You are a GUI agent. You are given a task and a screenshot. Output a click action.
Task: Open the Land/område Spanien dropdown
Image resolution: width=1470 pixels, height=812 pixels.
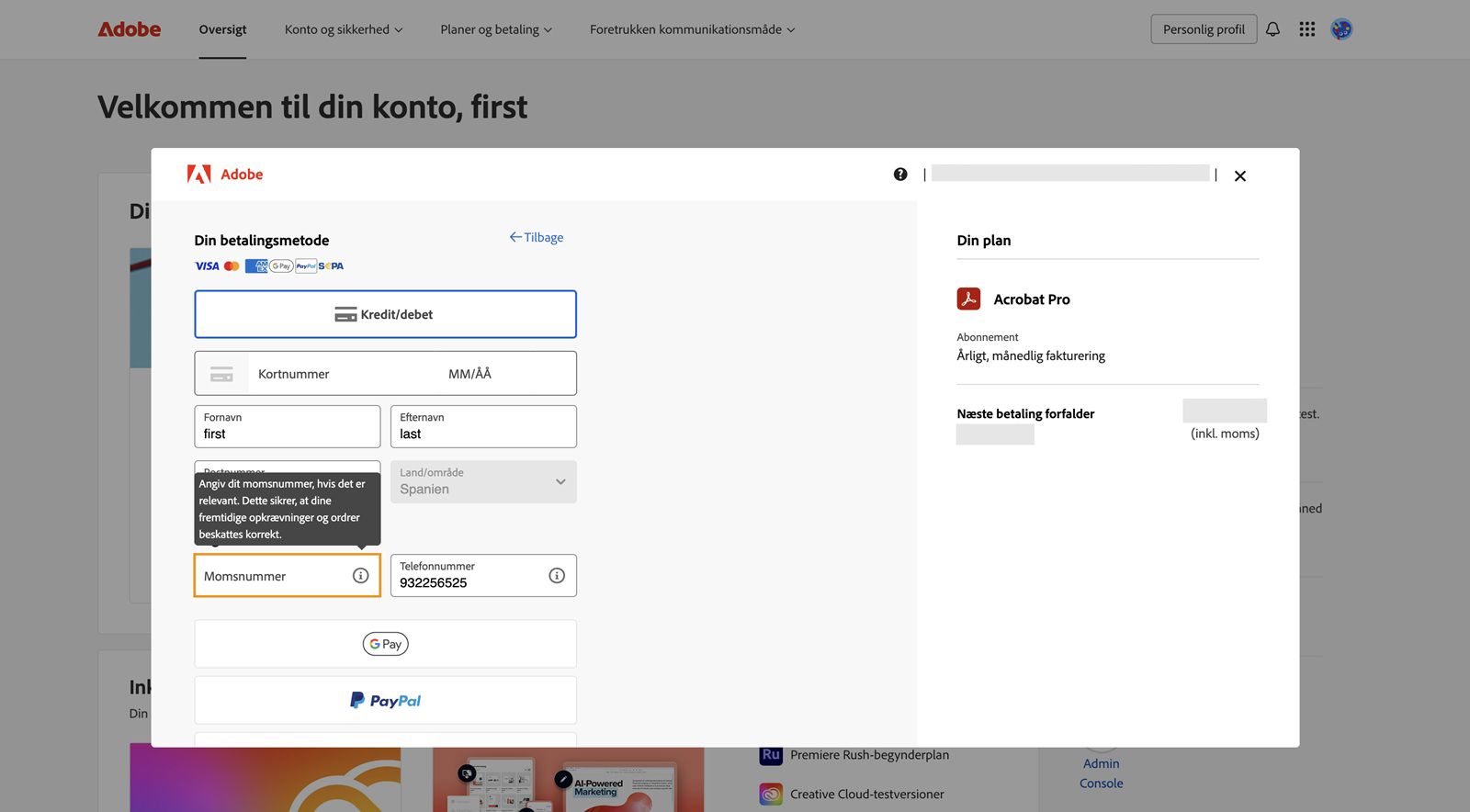[x=483, y=481]
